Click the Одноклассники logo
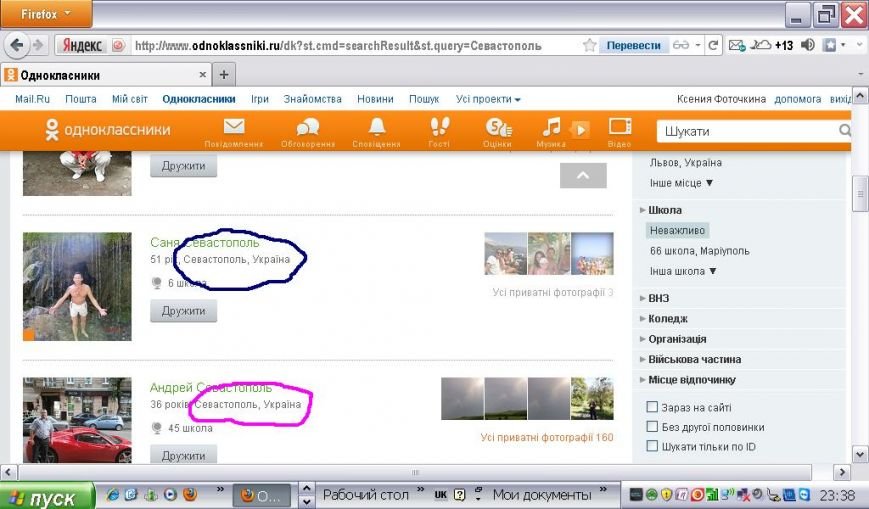This screenshot has height=509, width=869. 108,130
